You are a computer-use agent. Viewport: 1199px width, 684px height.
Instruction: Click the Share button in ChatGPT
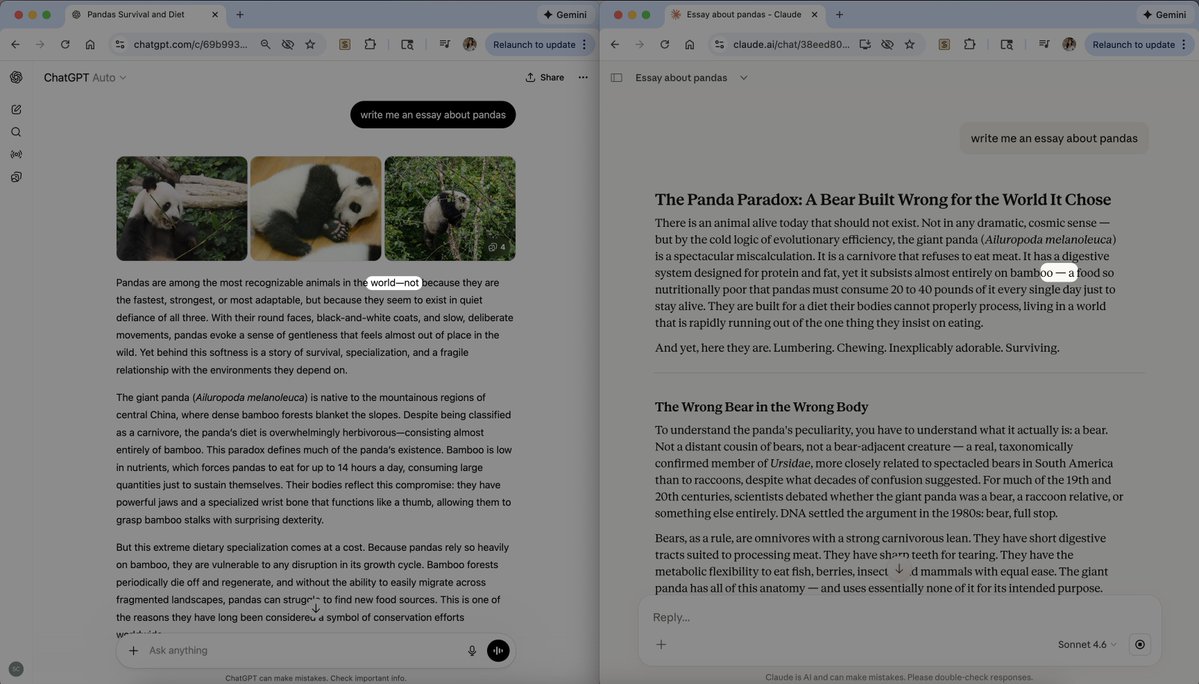click(544, 77)
